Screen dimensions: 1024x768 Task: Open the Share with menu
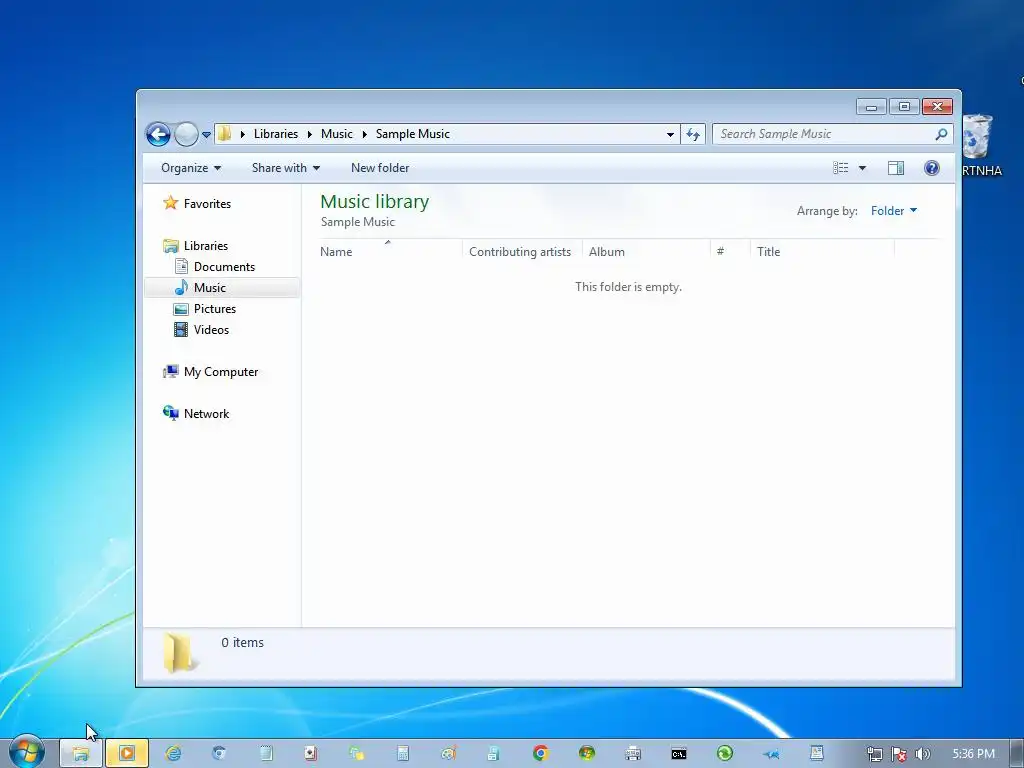pos(285,168)
